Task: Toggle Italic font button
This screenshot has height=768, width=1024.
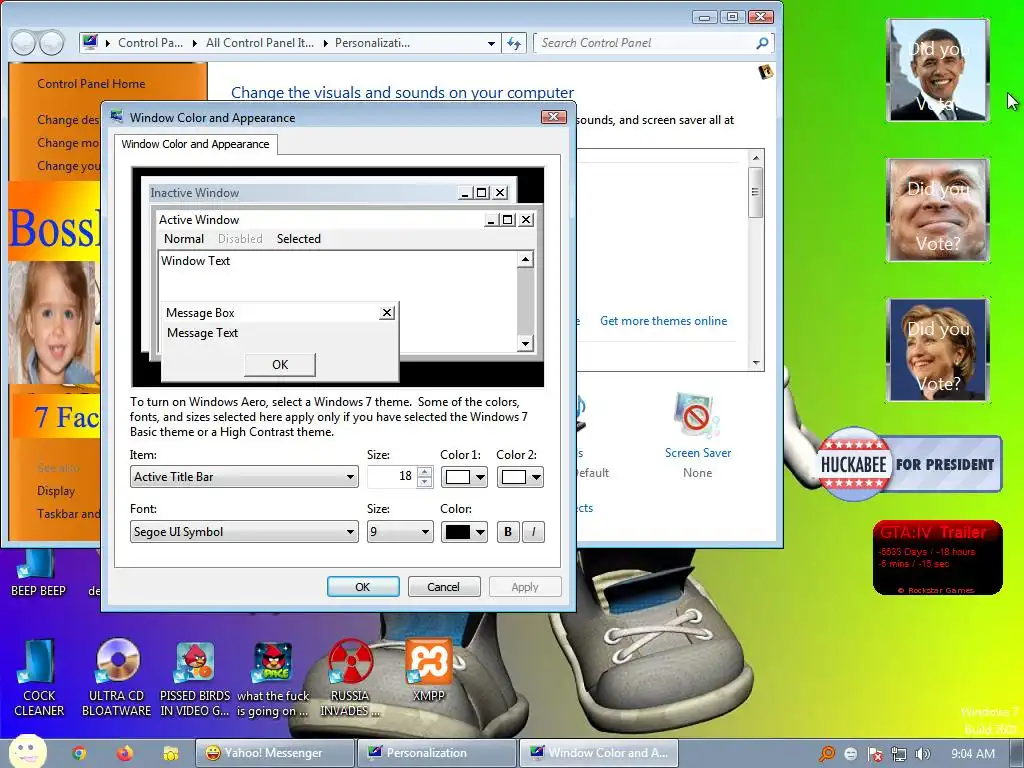Action: click(x=534, y=532)
